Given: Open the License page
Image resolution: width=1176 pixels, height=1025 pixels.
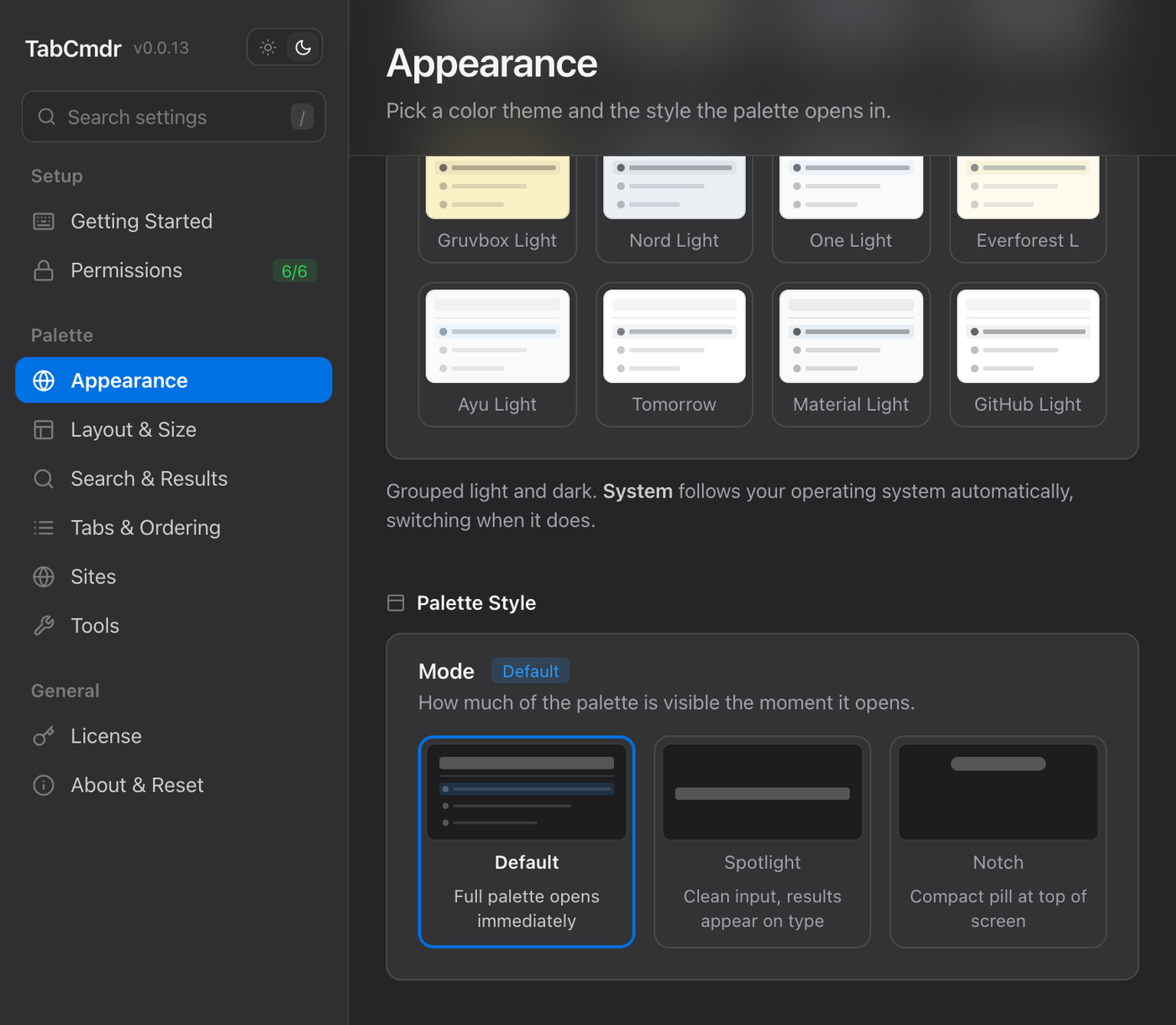Looking at the screenshot, I should click(174, 736).
